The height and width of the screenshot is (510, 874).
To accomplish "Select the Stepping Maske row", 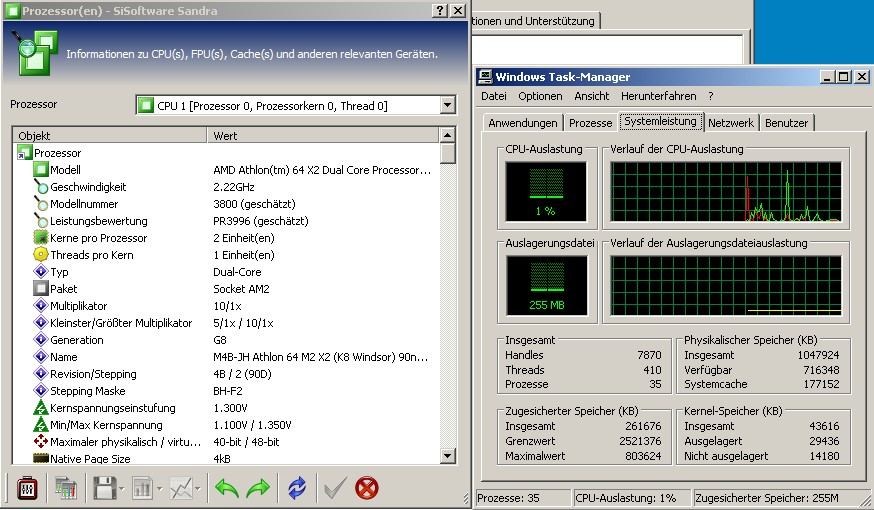I will click(226, 391).
